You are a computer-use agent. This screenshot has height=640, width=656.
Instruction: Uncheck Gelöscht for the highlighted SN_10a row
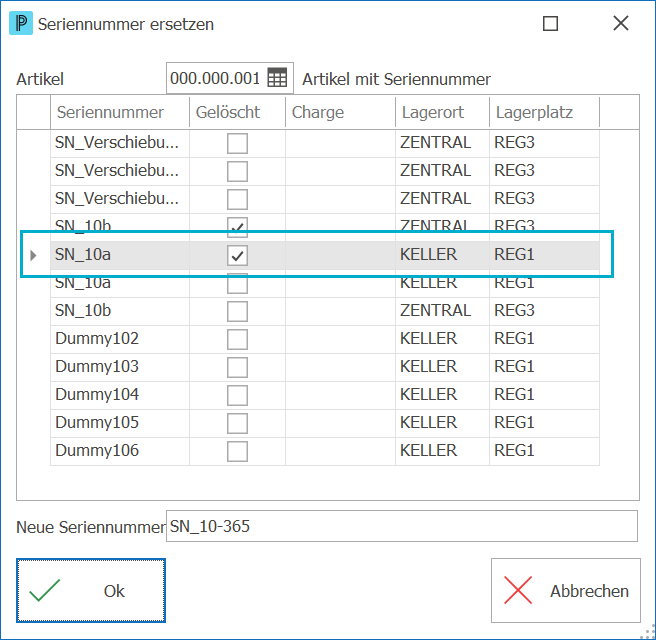coord(237,255)
